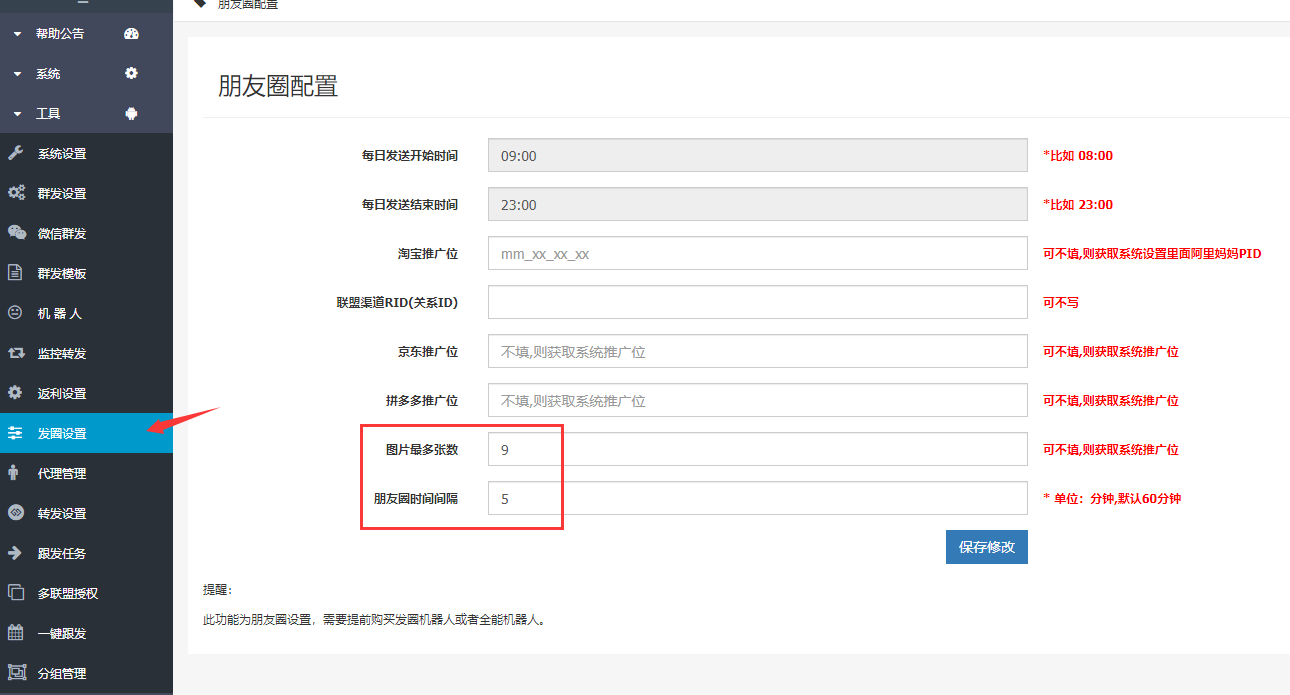Screen dimensions: 1290x695
Task: Expand the 帮助公告 caret arrow
Action: coord(17,34)
